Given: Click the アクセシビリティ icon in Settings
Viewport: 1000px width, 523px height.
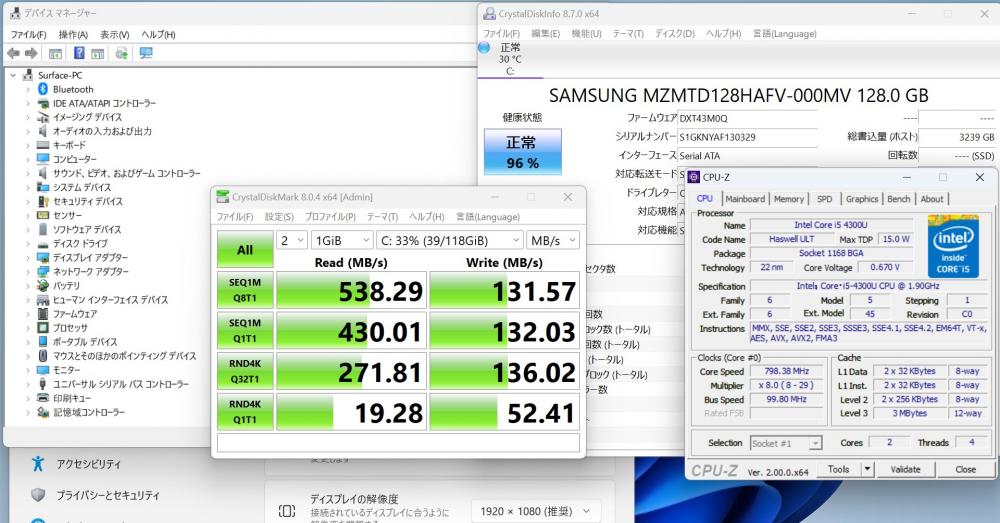Looking at the screenshot, I should click(38, 464).
